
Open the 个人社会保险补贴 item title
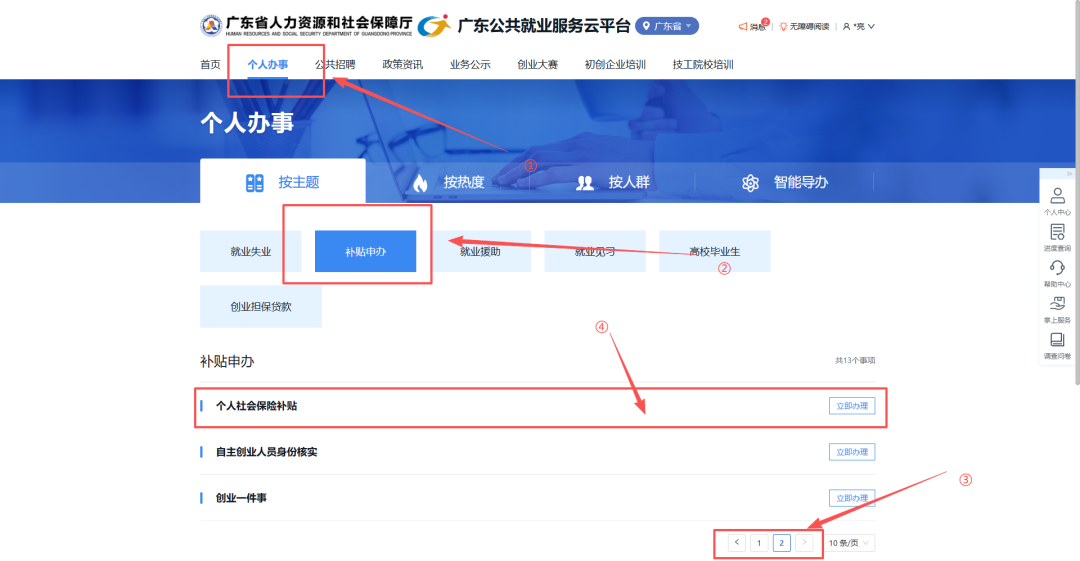point(256,406)
